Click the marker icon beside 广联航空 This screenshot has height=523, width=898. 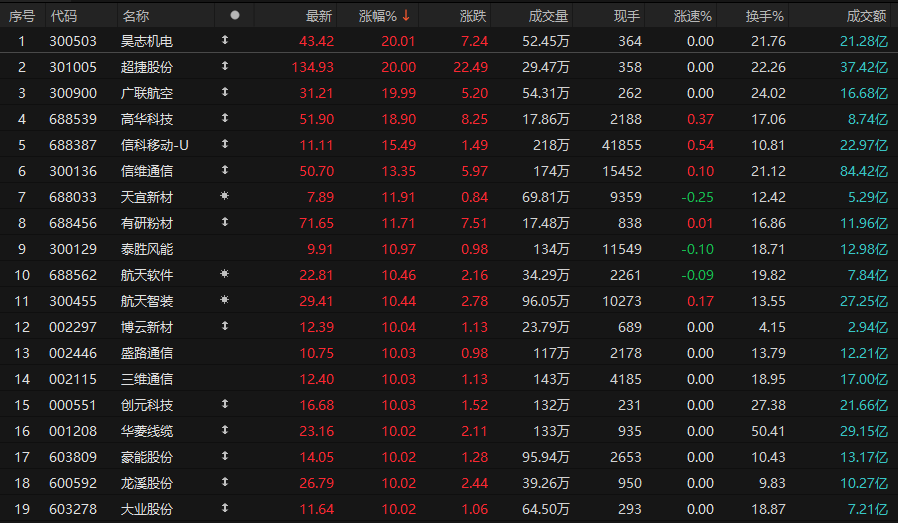[x=225, y=92]
